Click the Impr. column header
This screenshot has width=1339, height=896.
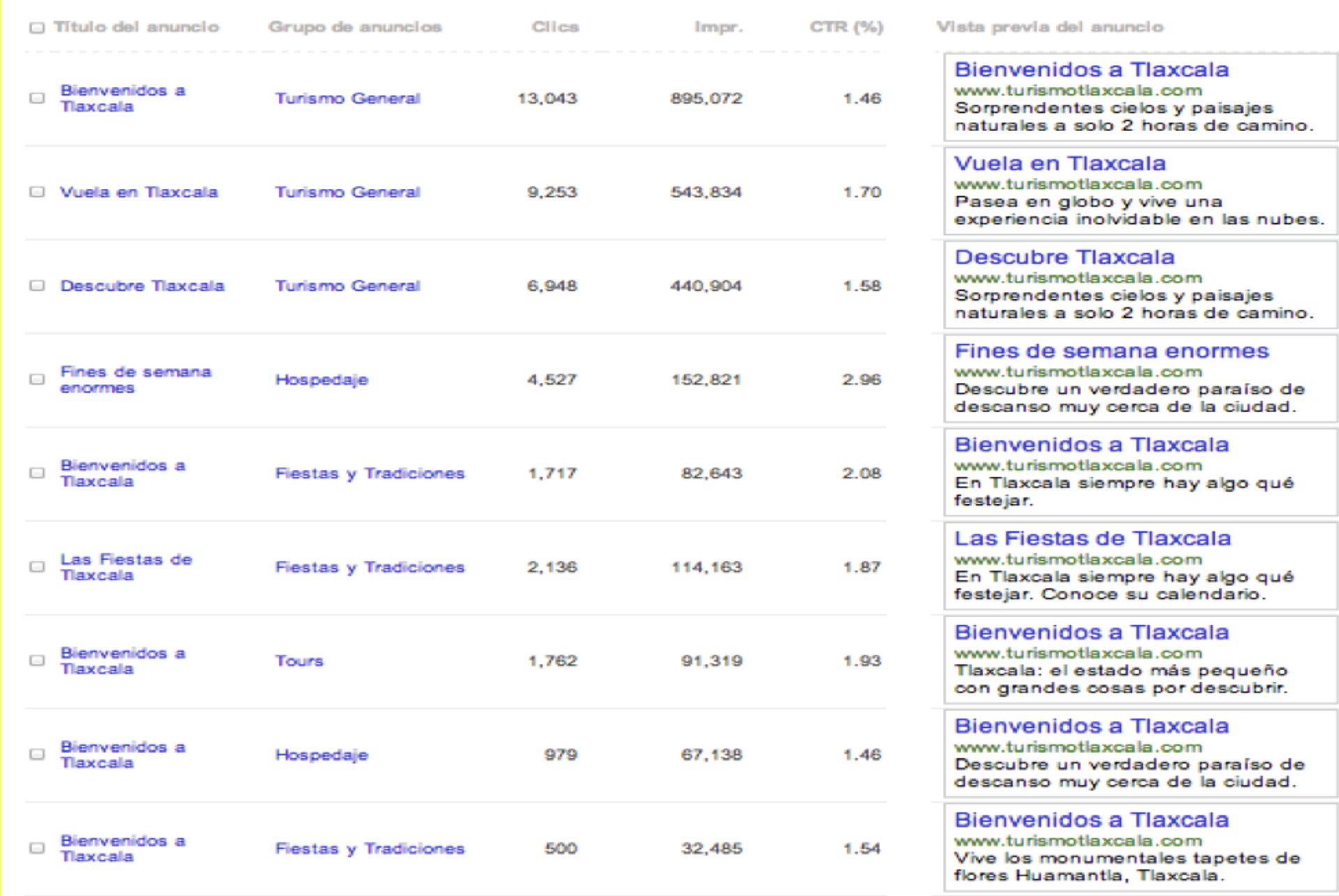718,27
